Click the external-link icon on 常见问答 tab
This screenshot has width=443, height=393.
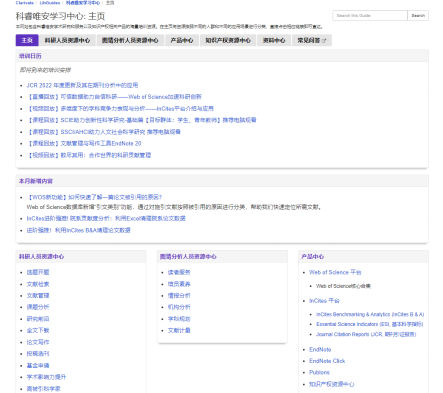point(324,41)
